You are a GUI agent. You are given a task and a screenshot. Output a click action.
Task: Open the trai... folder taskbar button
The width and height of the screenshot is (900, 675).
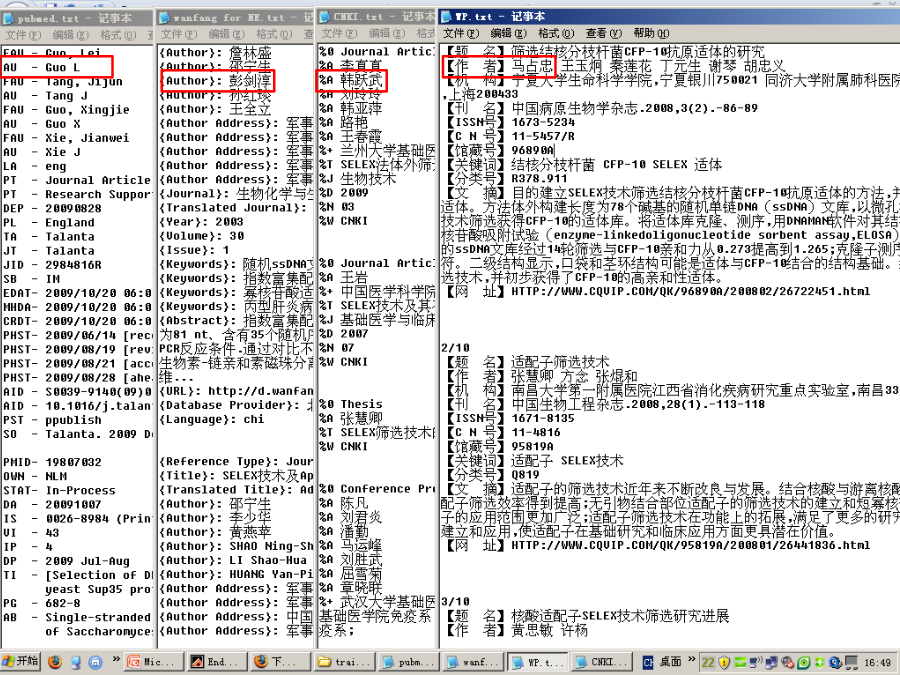[346, 662]
